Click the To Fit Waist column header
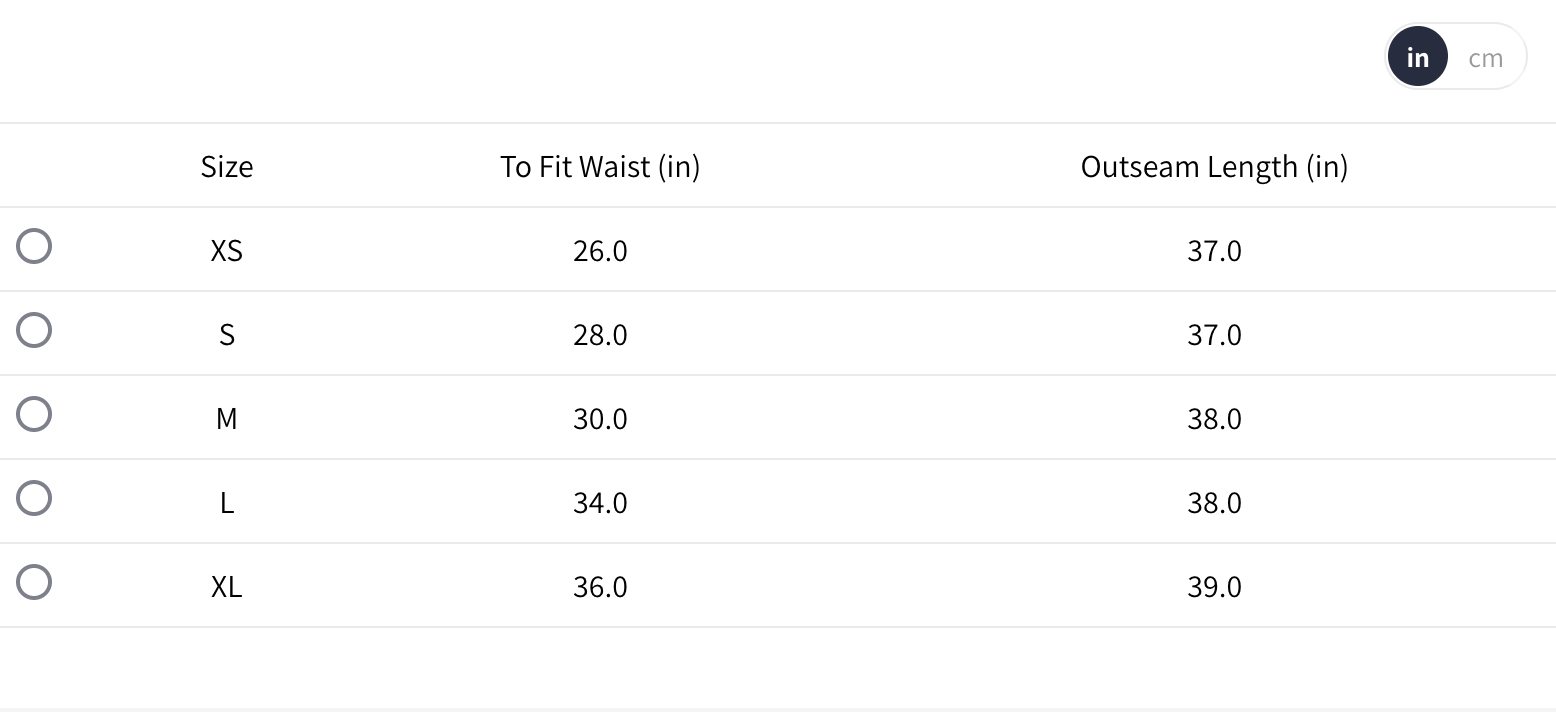 point(600,166)
